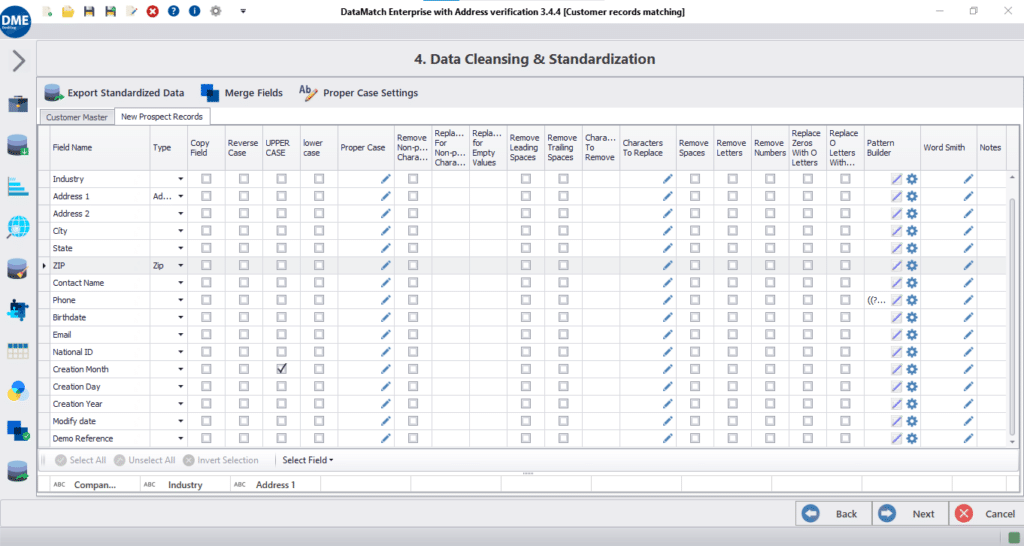1024x546 pixels.
Task: Check Remove Trailing Spaces for Phone row
Action: pyautogui.click(x=563, y=300)
